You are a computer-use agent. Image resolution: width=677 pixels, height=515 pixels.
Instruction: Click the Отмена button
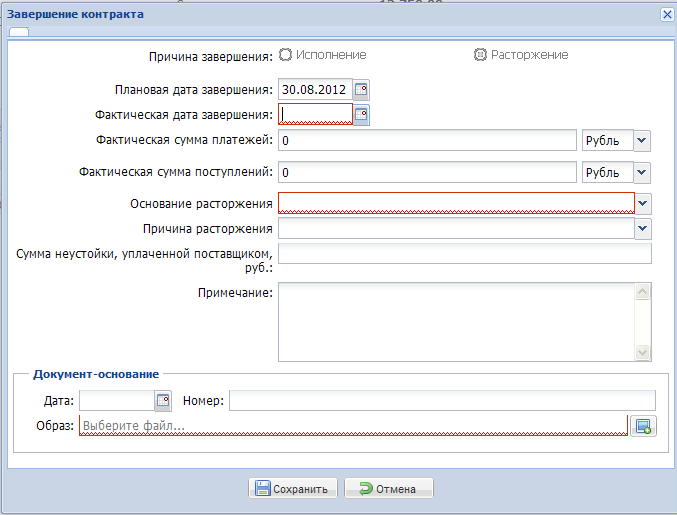point(389,488)
